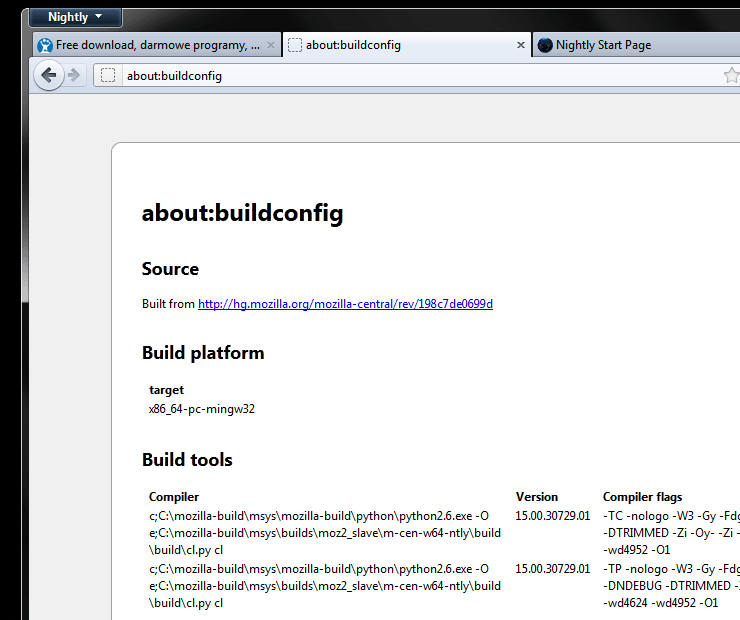Go back with the back arrow button

tap(49, 75)
